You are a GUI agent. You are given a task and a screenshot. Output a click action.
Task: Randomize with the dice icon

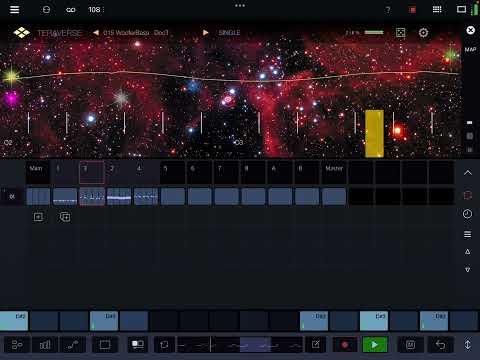click(400, 32)
